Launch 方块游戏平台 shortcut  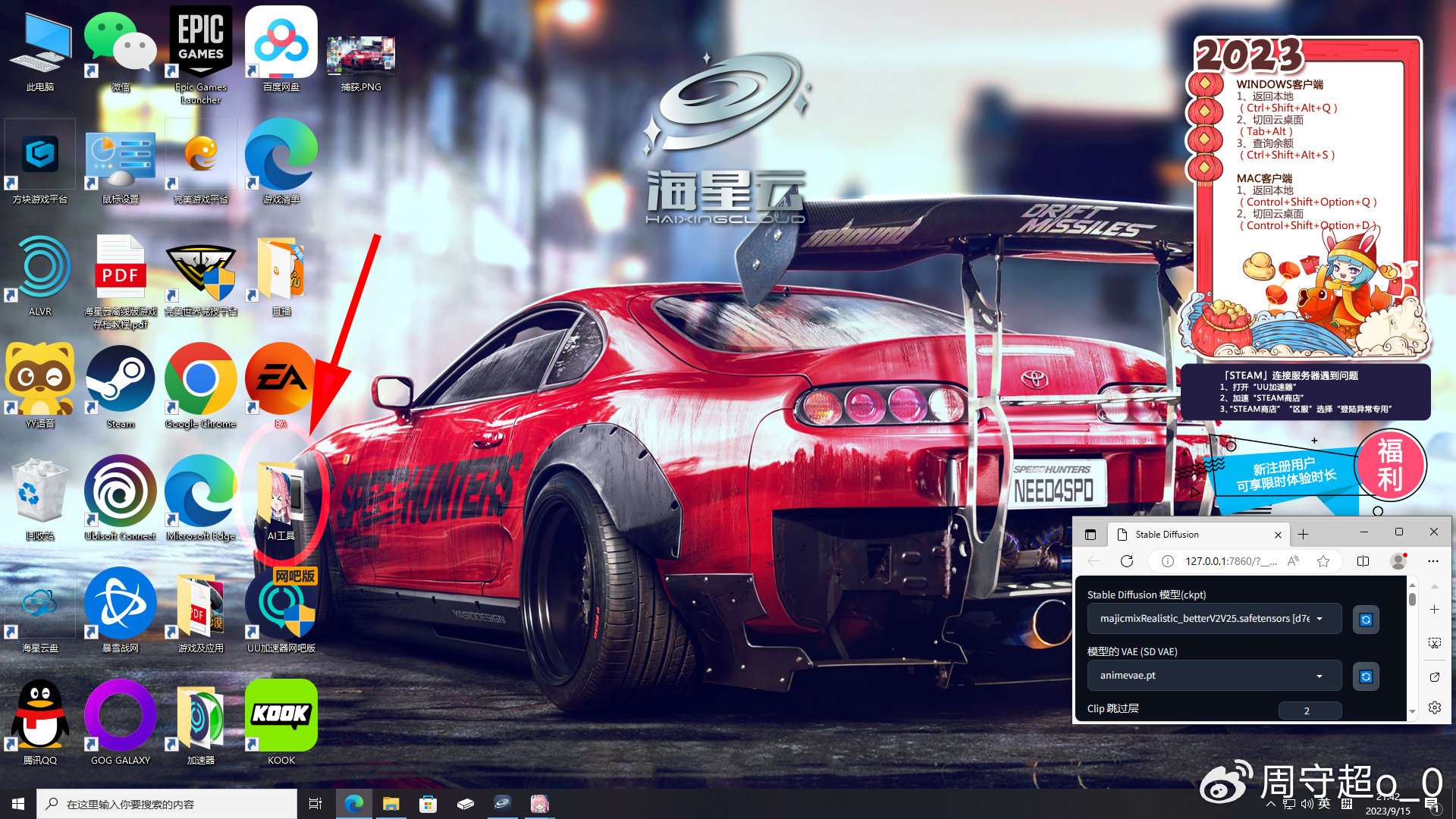point(40,162)
